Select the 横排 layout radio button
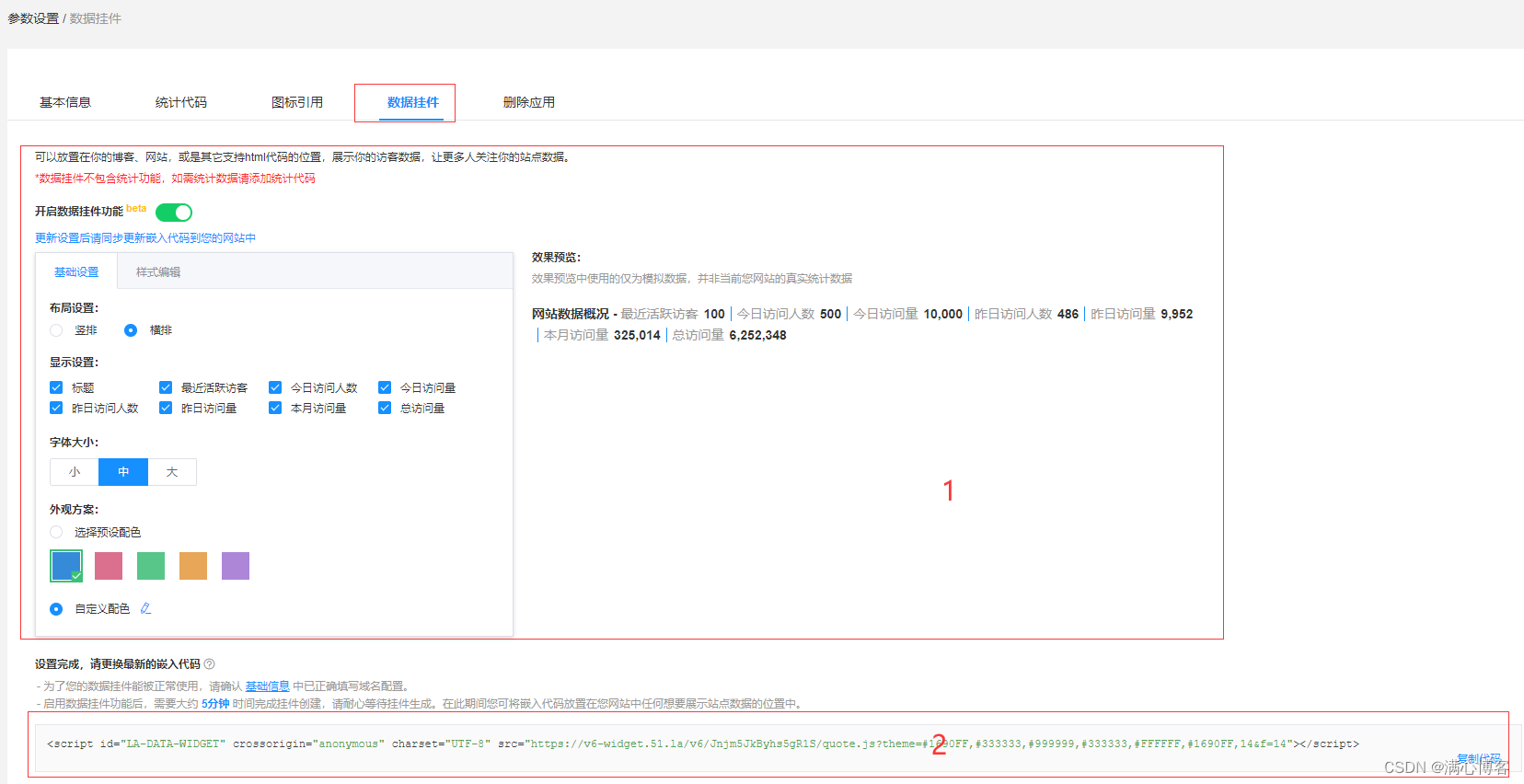 pos(131,330)
